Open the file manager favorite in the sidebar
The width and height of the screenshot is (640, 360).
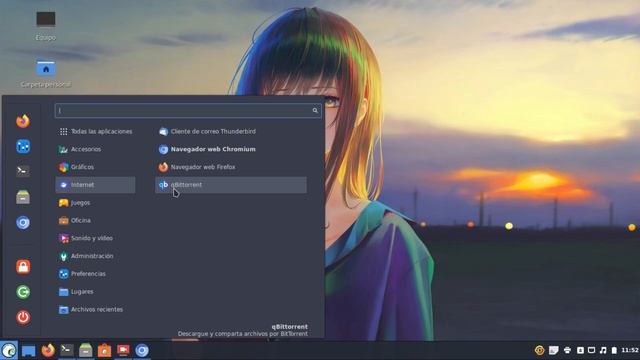[x=23, y=197]
